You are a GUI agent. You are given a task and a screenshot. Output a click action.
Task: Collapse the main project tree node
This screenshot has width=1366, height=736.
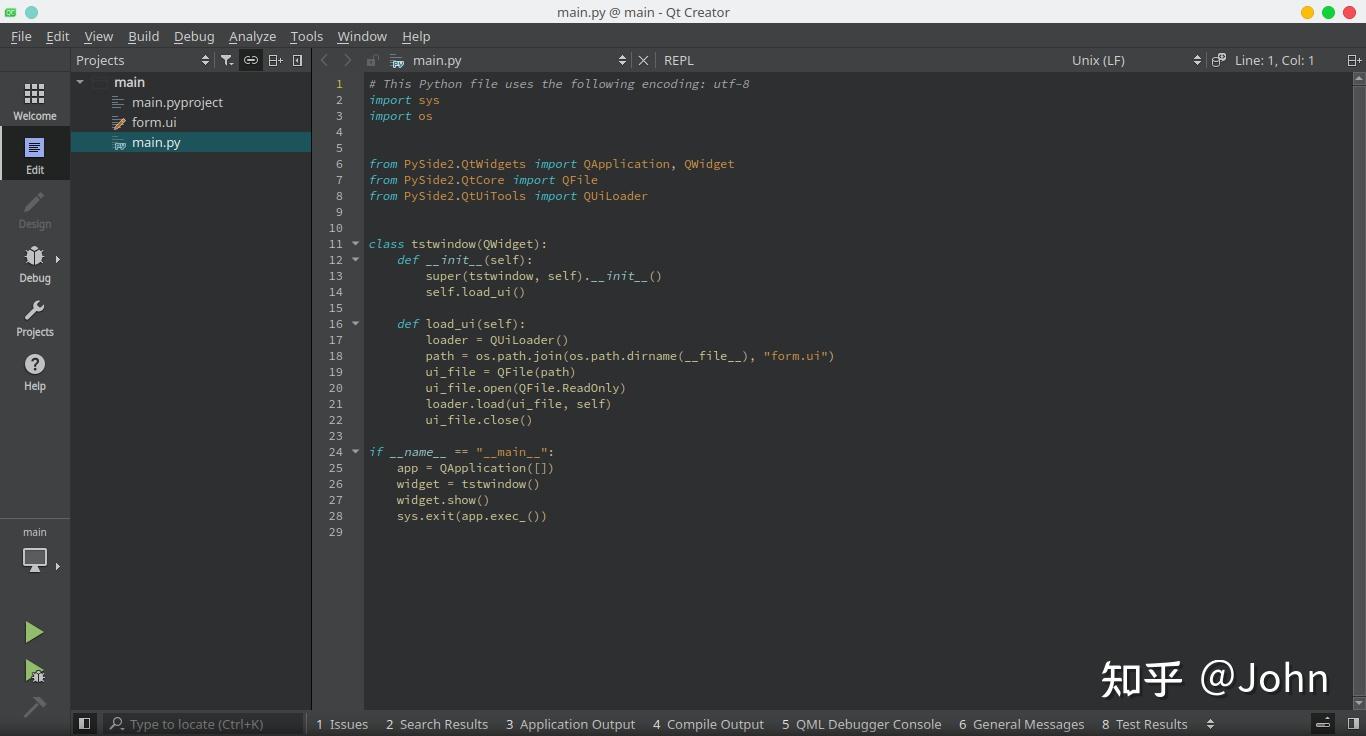coord(80,82)
